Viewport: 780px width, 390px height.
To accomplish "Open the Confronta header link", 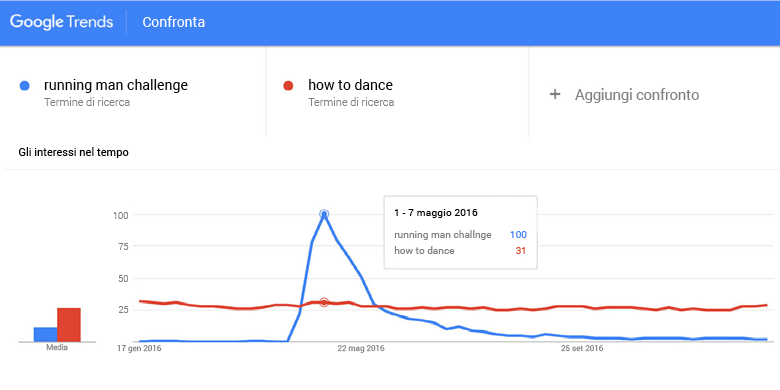I will pos(174,22).
